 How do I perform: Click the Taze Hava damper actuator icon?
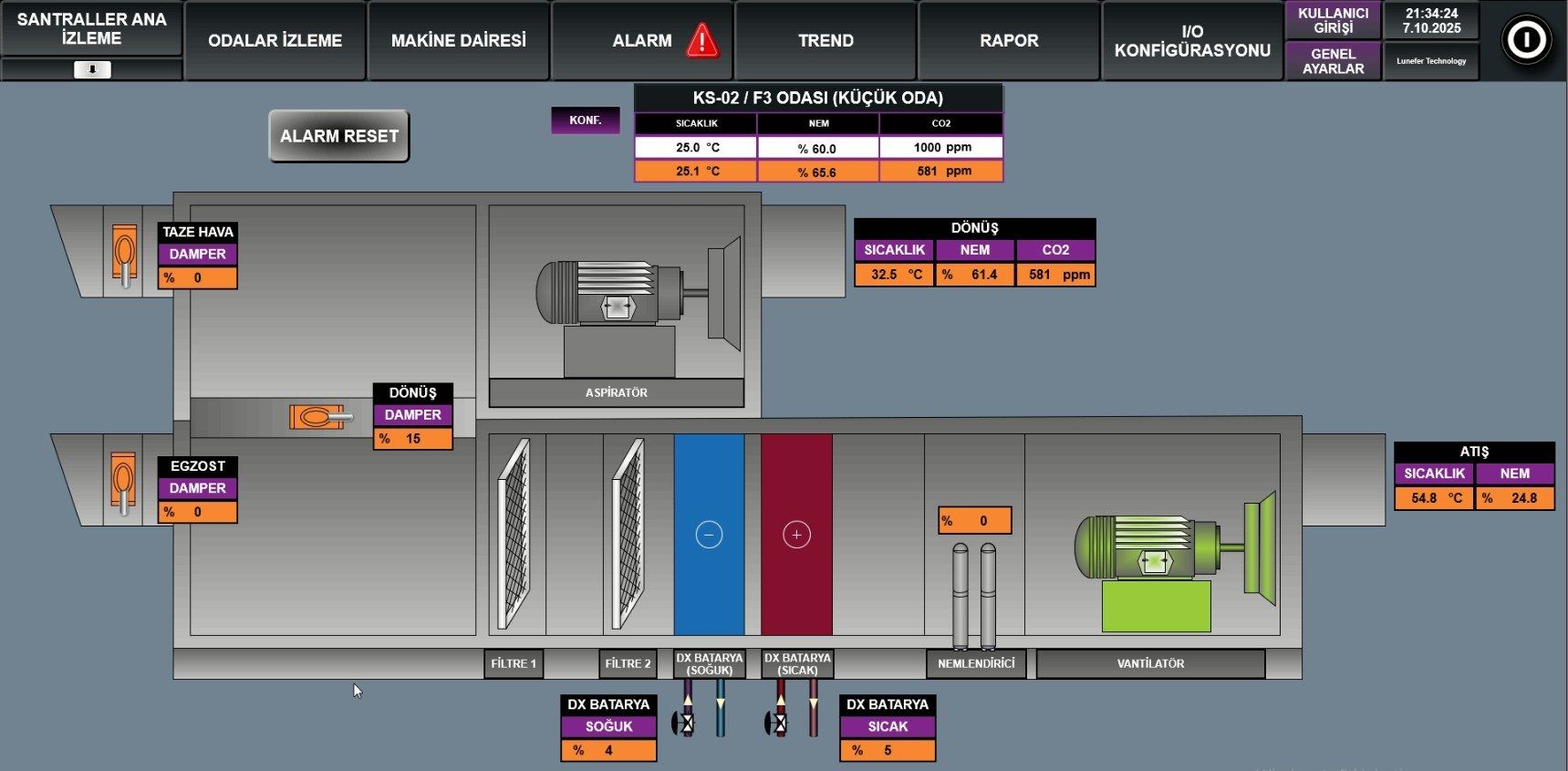124,255
